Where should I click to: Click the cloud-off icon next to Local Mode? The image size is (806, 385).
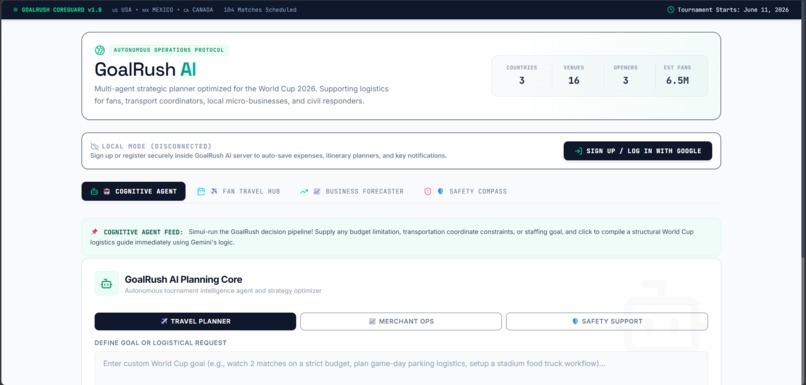click(95, 146)
